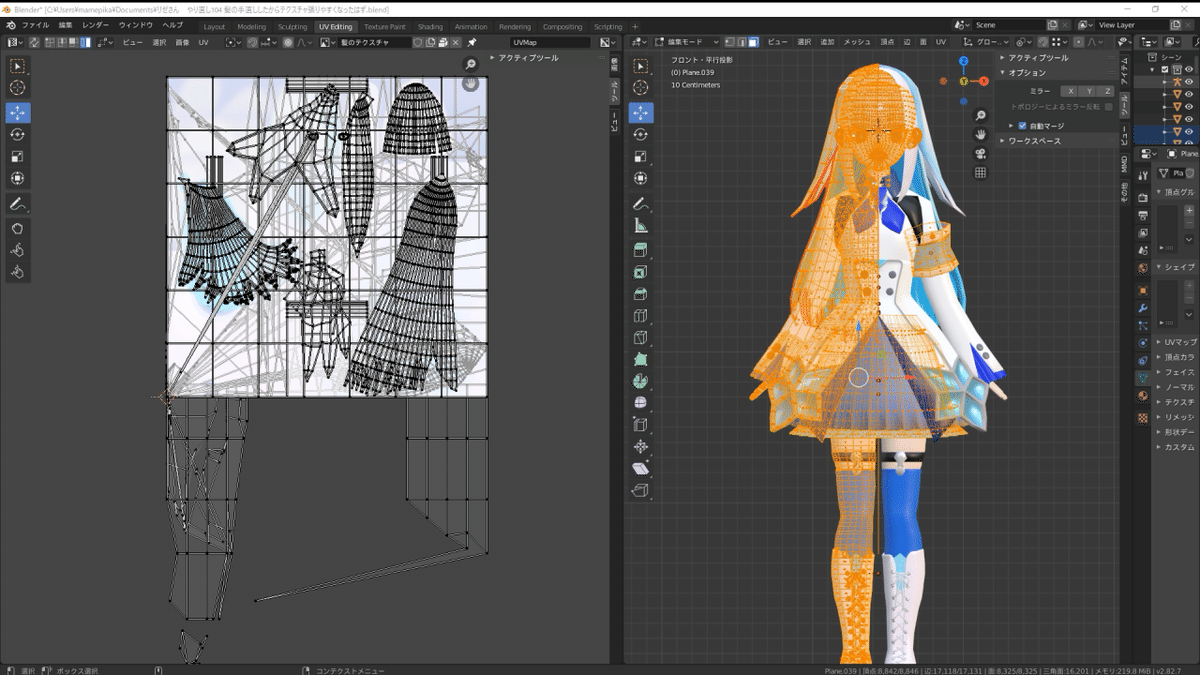Click the Measure tool in 3D viewport
The width and height of the screenshot is (1200, 675).
640,226
